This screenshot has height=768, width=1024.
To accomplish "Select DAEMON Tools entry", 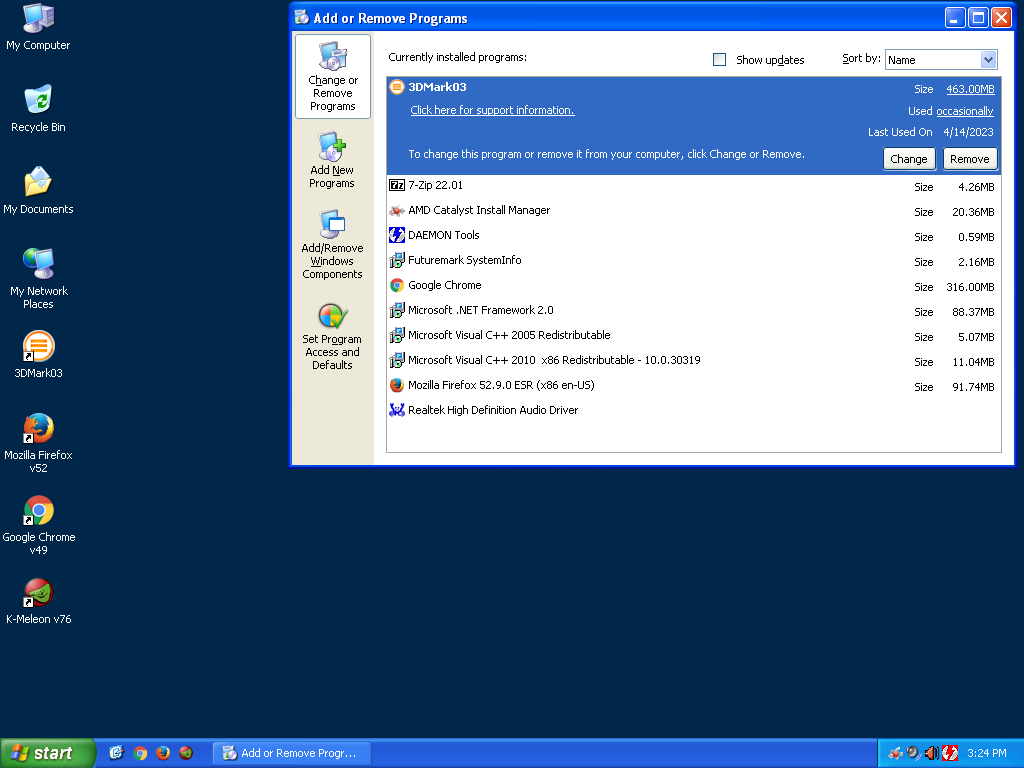I will click(694, 236).
